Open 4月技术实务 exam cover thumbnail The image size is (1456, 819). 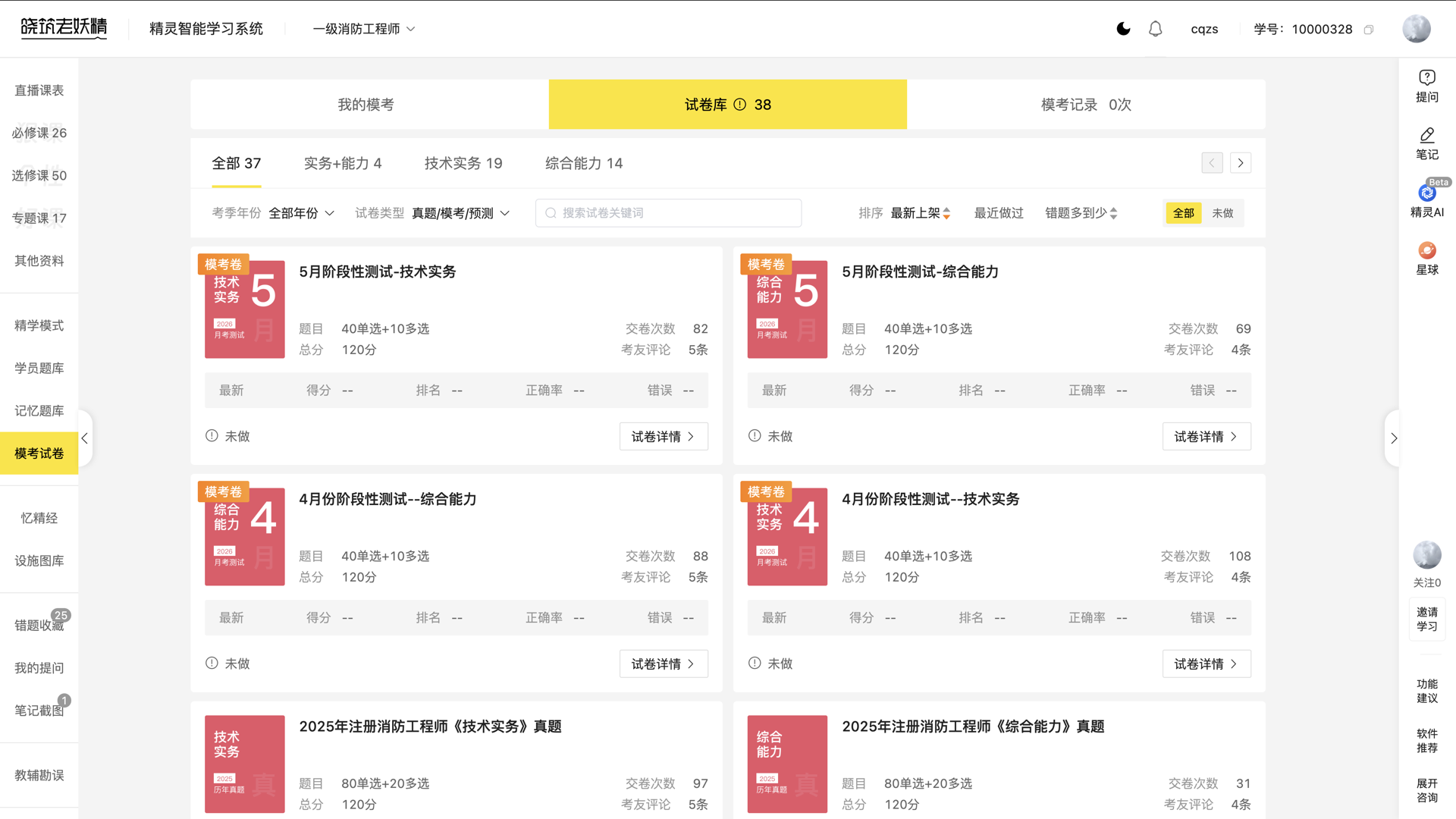(787, 535)
